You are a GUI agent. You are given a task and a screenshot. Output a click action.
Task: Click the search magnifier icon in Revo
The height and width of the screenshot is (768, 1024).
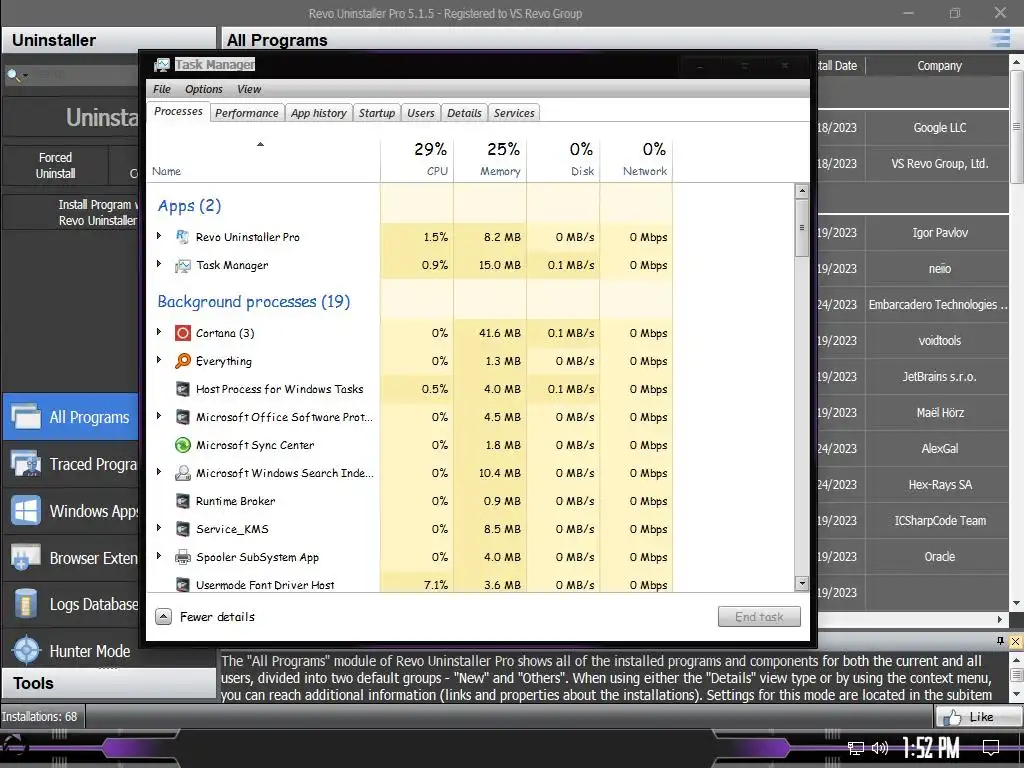point(13,75)
